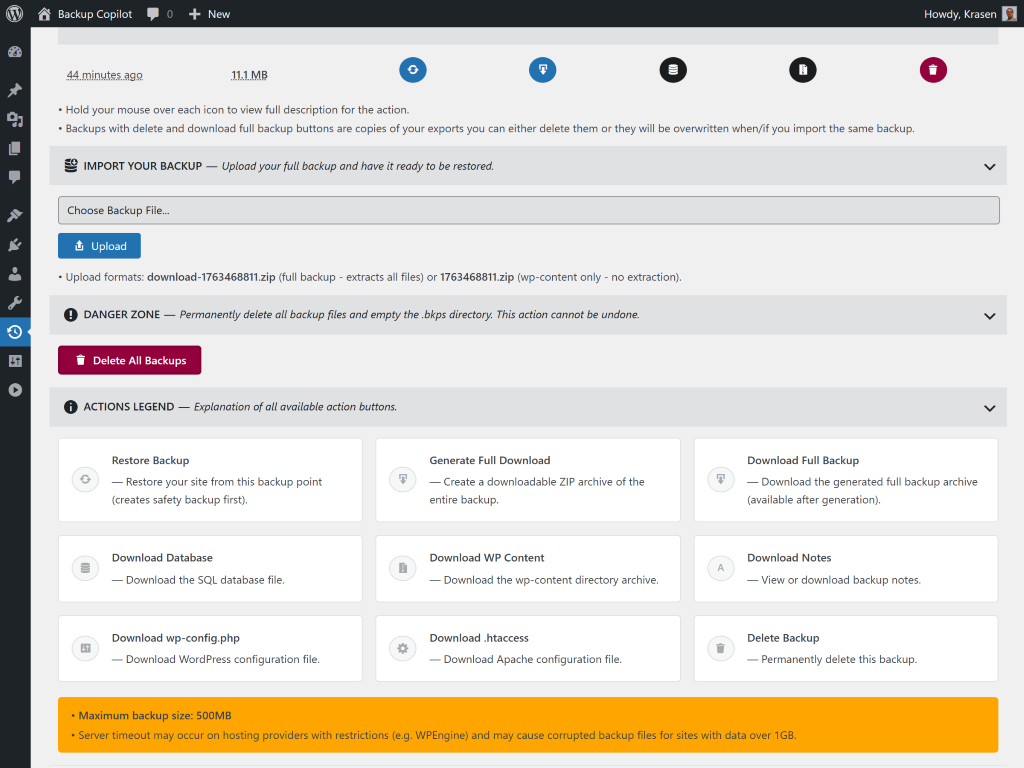This screenshot has height=768, width=1024.
Task: Collapse the IMPORT YOUR BACKUP section
Action: [989, 166]
